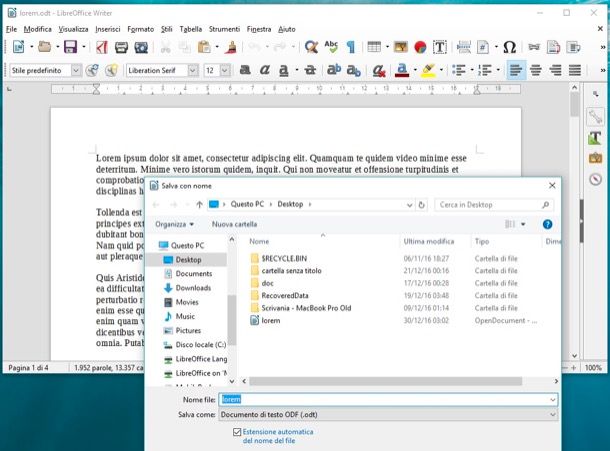
Task: Click the Export as PDF icon
Action: pyautogui.click(x=101, y=47)
